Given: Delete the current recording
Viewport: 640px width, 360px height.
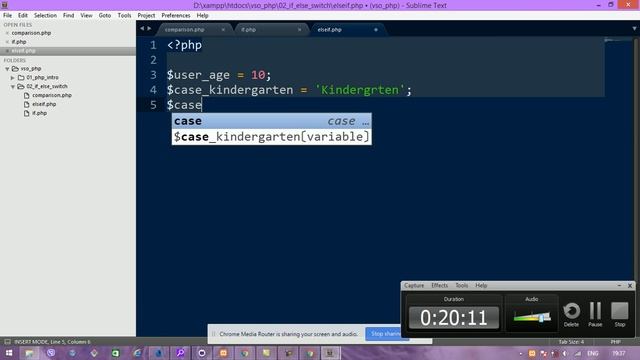Looking at the screenshot, I should [x=571, y=314].
